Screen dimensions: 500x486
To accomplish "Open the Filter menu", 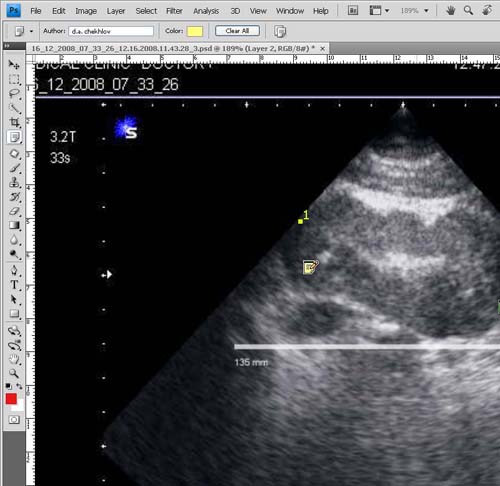I will coord(174,11).
